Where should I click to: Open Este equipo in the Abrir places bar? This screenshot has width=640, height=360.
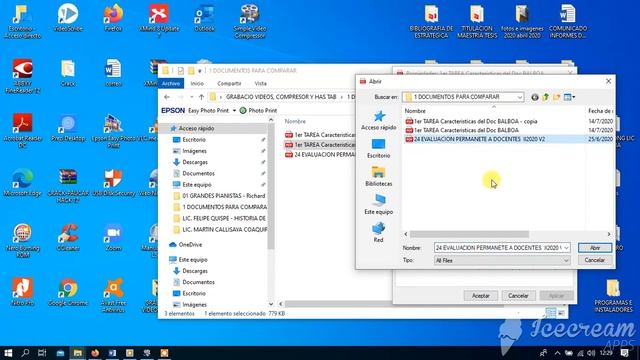pos(379,204)
